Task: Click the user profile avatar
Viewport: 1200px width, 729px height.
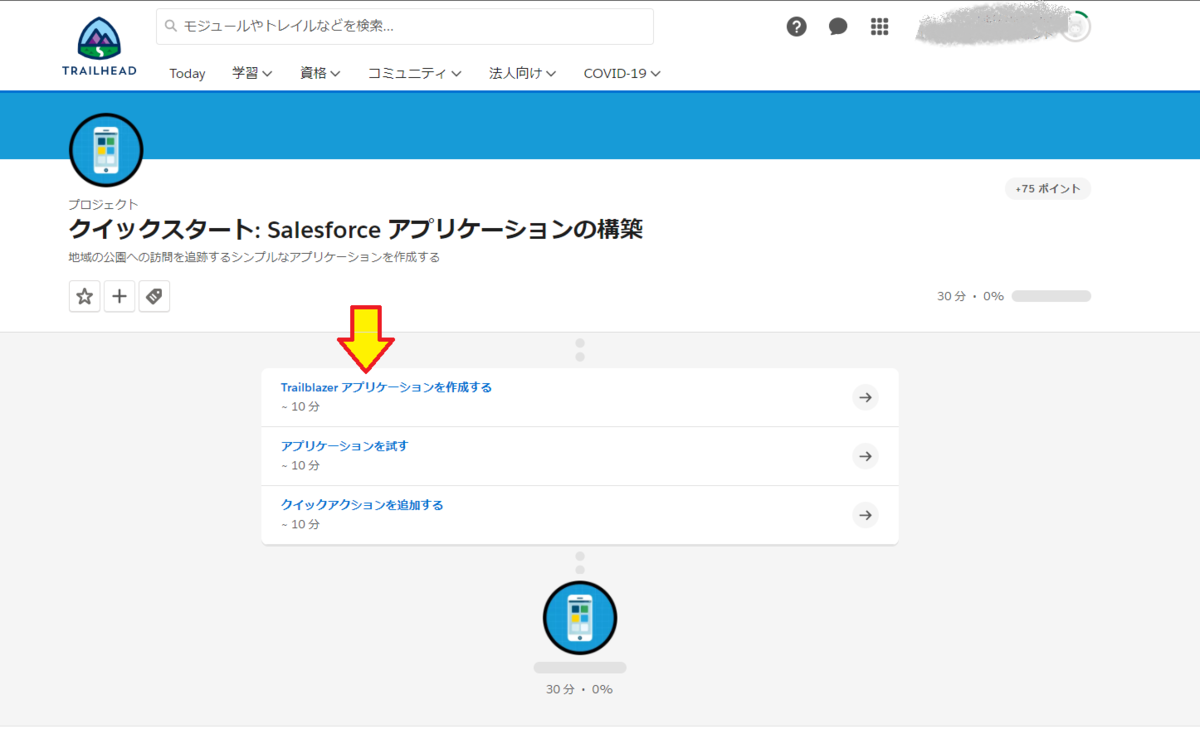Action: coord(1075,27)
